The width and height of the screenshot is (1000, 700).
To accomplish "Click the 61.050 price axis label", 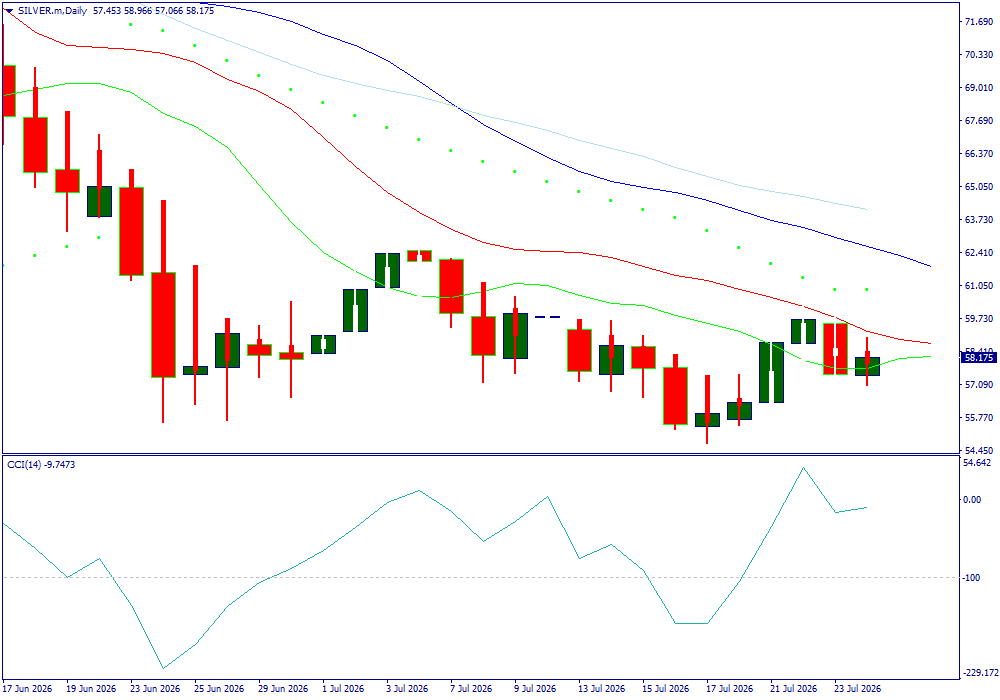I will tap(980, 286).
